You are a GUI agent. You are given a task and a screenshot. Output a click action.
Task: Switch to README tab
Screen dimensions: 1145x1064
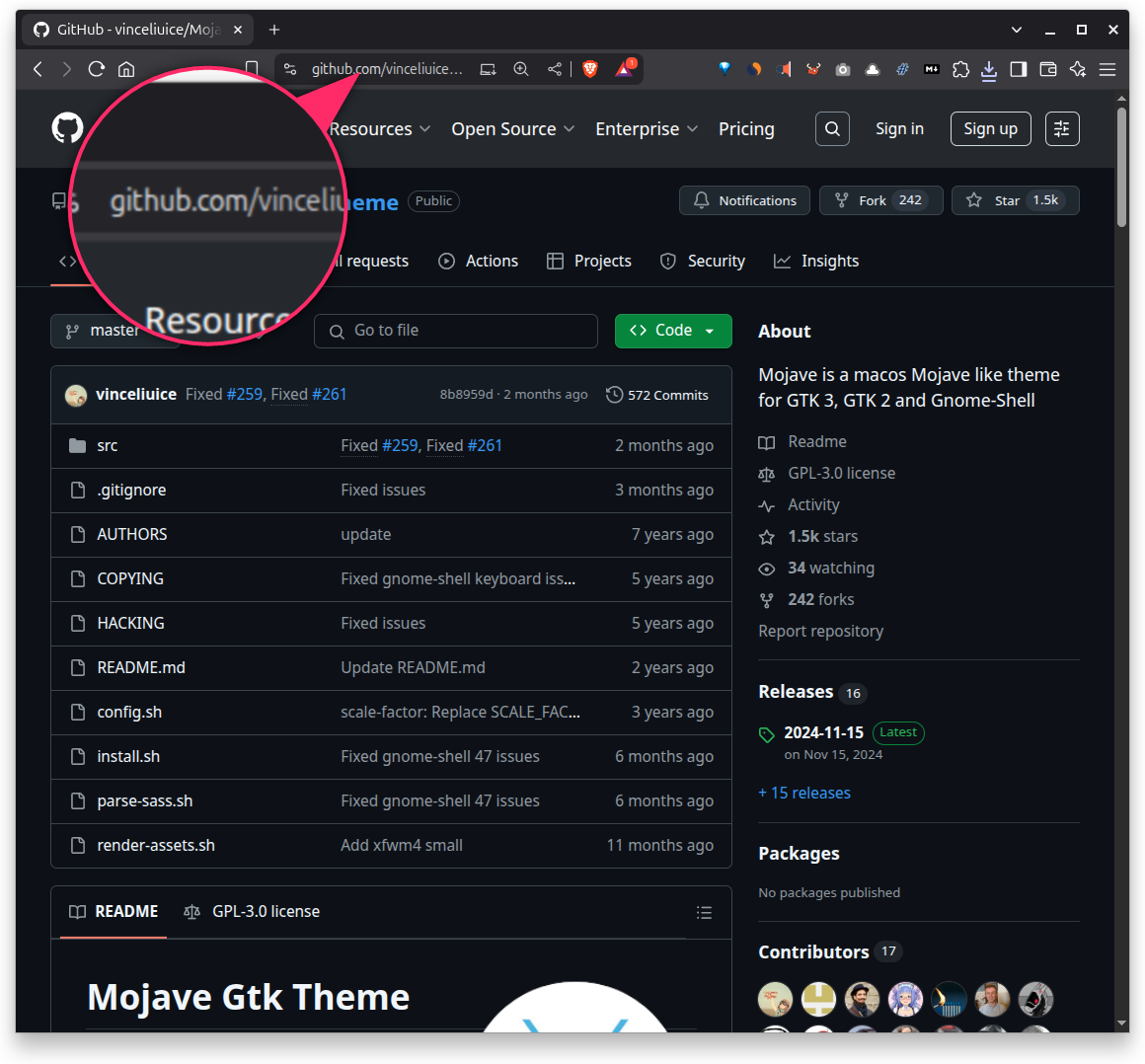(114, 912)
